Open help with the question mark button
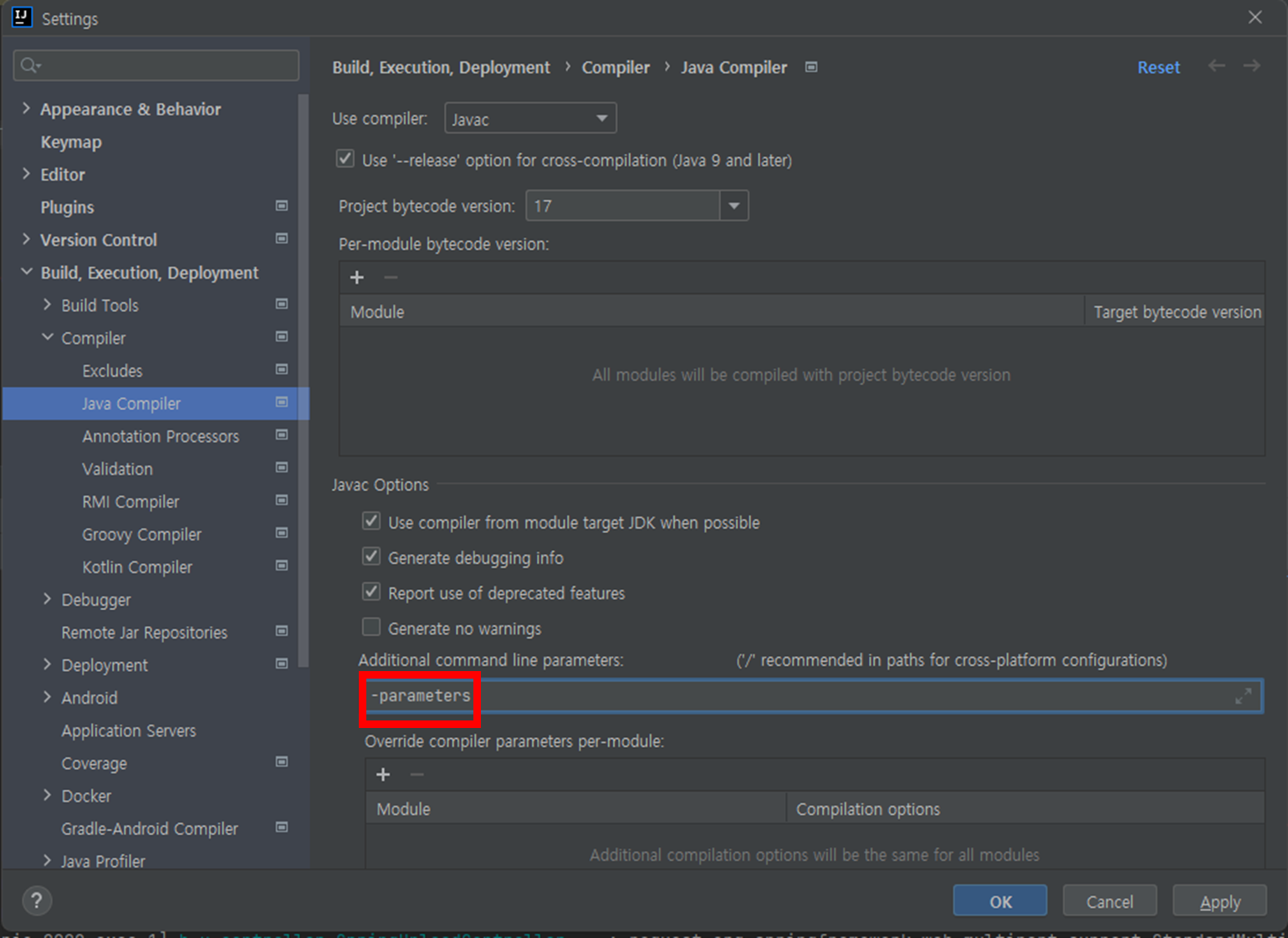Viewport: 1288px width, 938px height. [37, 900]
